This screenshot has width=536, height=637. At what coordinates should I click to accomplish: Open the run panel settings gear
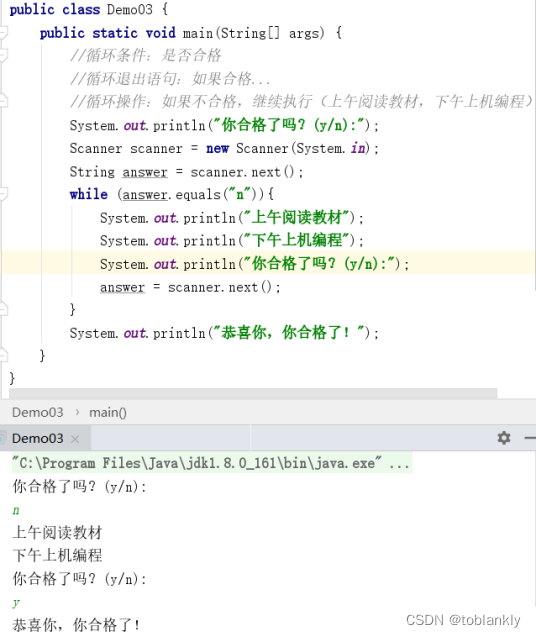[504, 438]
